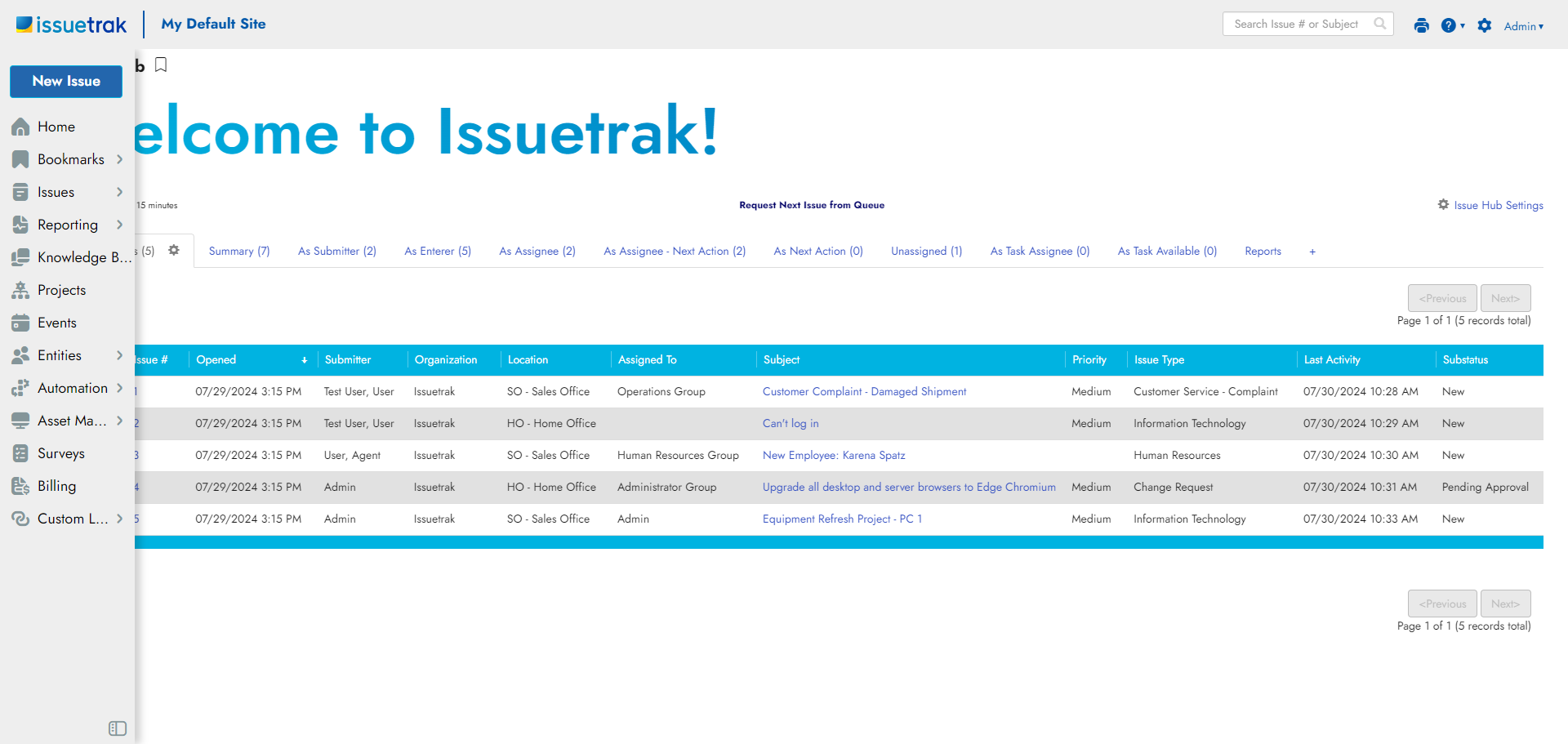The width and height of the screenshot is (1568, 744).
Task: Click the Issues sidebar icon
Action: [20, 192]
